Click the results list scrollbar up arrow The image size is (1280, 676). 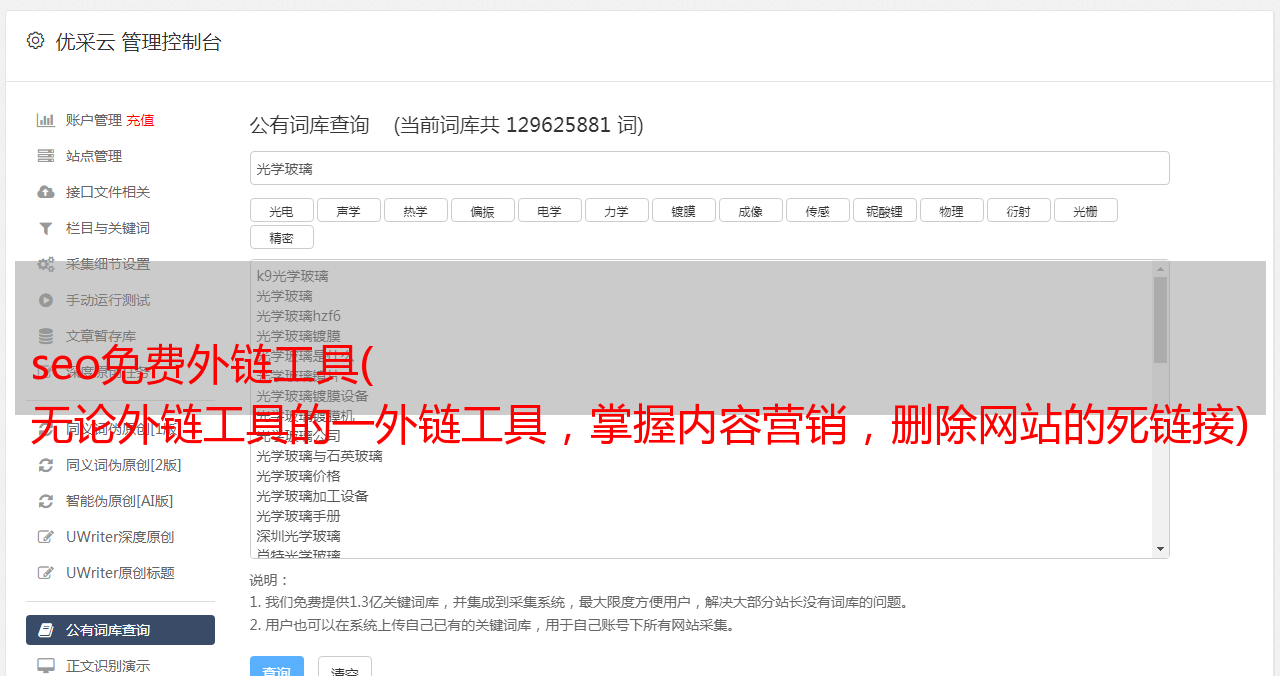coord(1160,269)
